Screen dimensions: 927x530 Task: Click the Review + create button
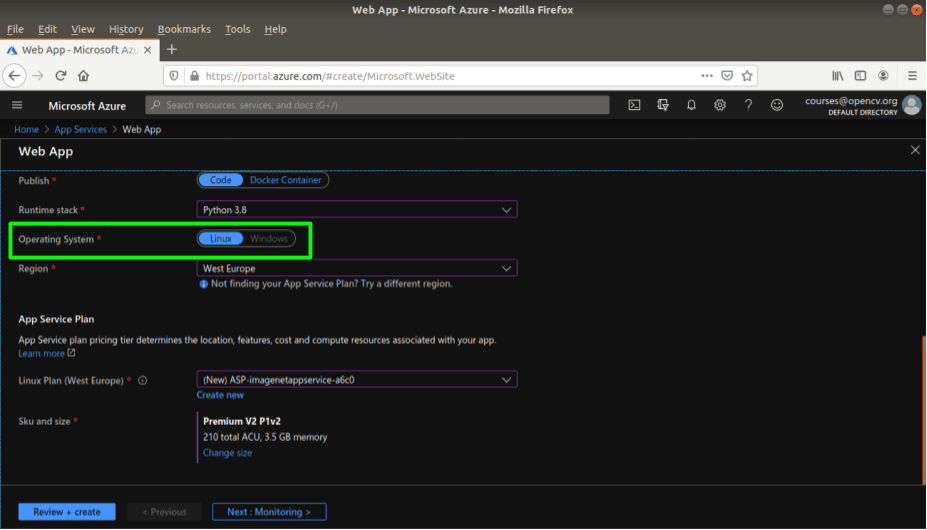pos(67,512)
